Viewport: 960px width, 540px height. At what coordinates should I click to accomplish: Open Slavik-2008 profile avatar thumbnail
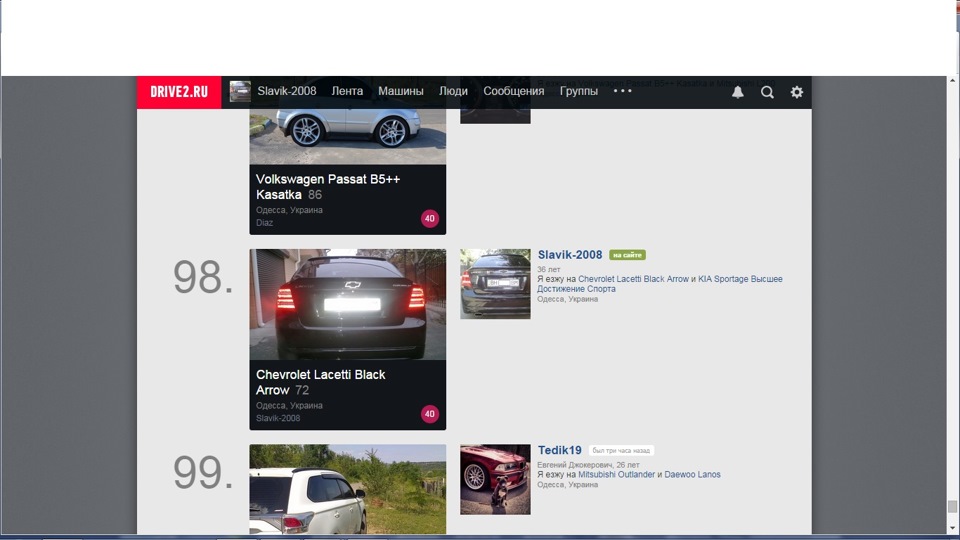(x=495, y=283)
